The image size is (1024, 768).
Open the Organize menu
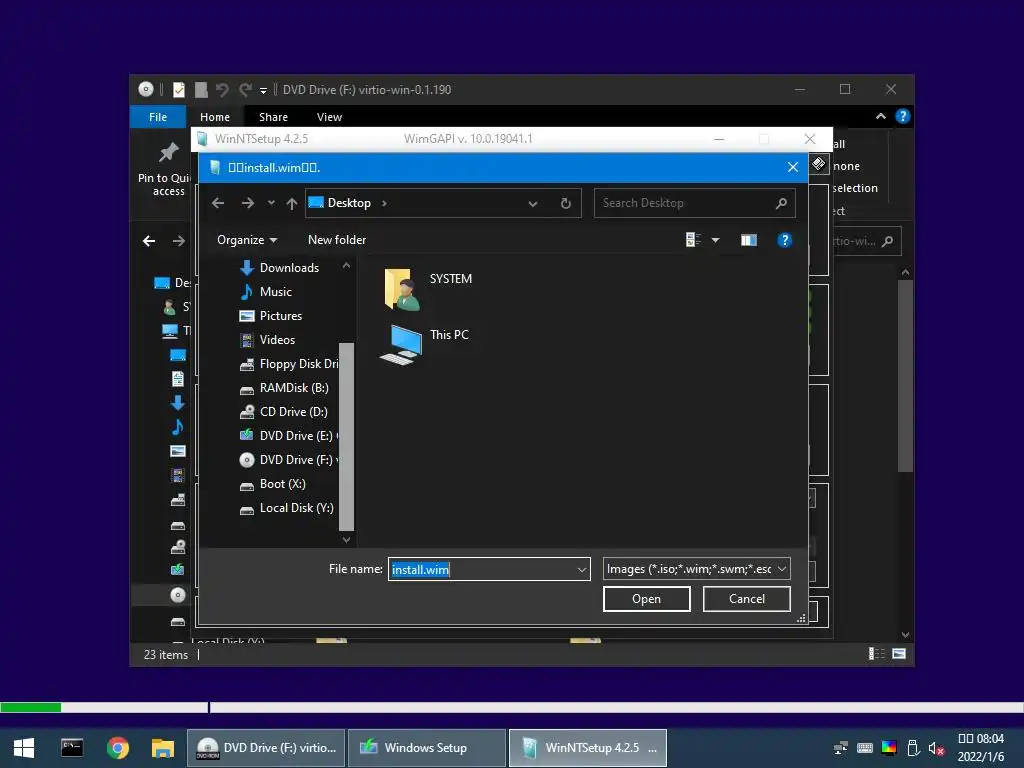click(x=247, y=240)
